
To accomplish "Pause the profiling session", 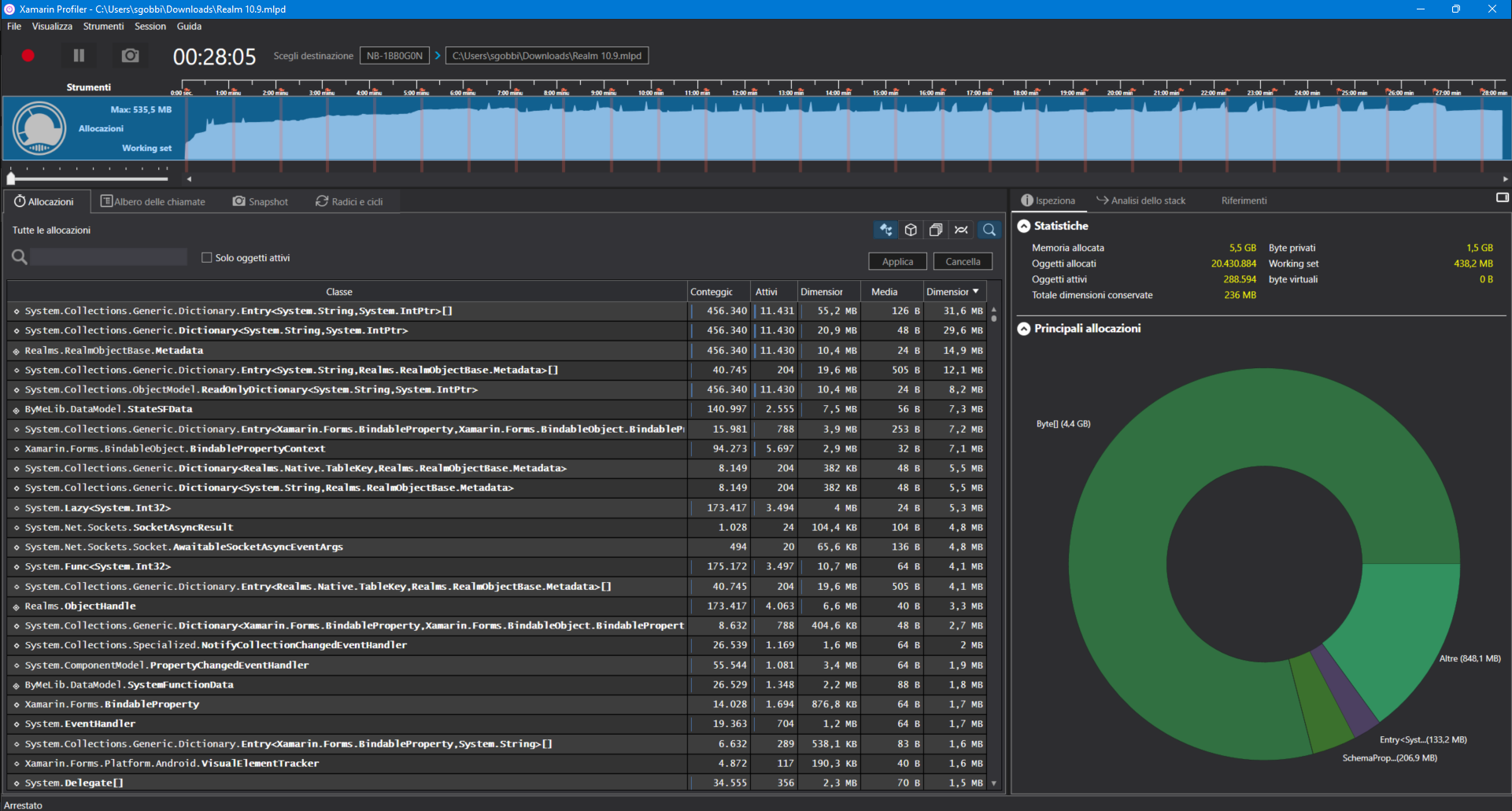I will click(x=78, y=55).
